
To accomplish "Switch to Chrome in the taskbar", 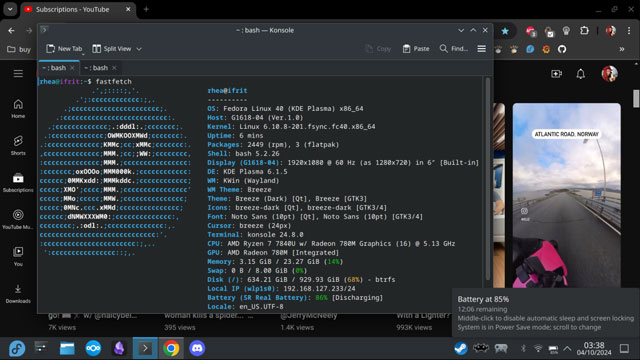I will pyautogui.click(x=171, y=349).
